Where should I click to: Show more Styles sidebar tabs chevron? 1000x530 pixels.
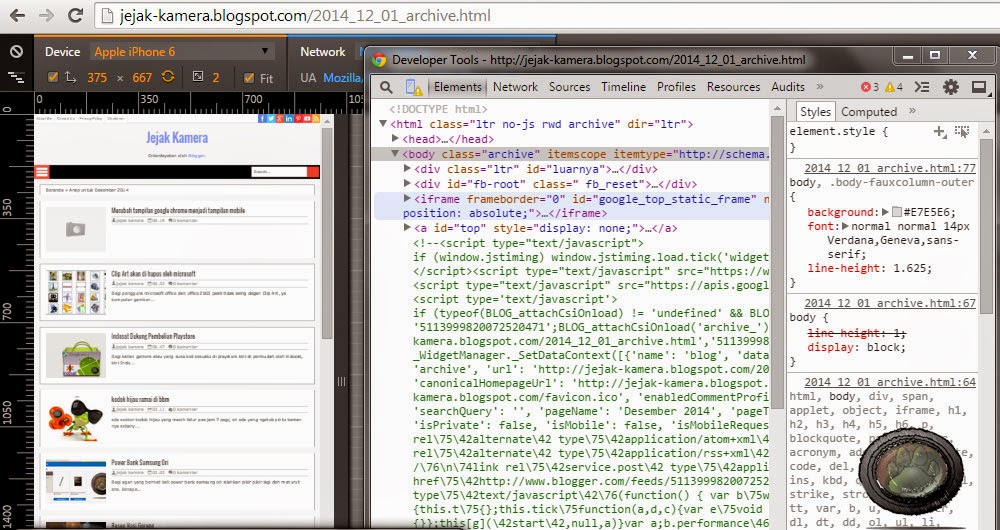click(x=912, y=111)
